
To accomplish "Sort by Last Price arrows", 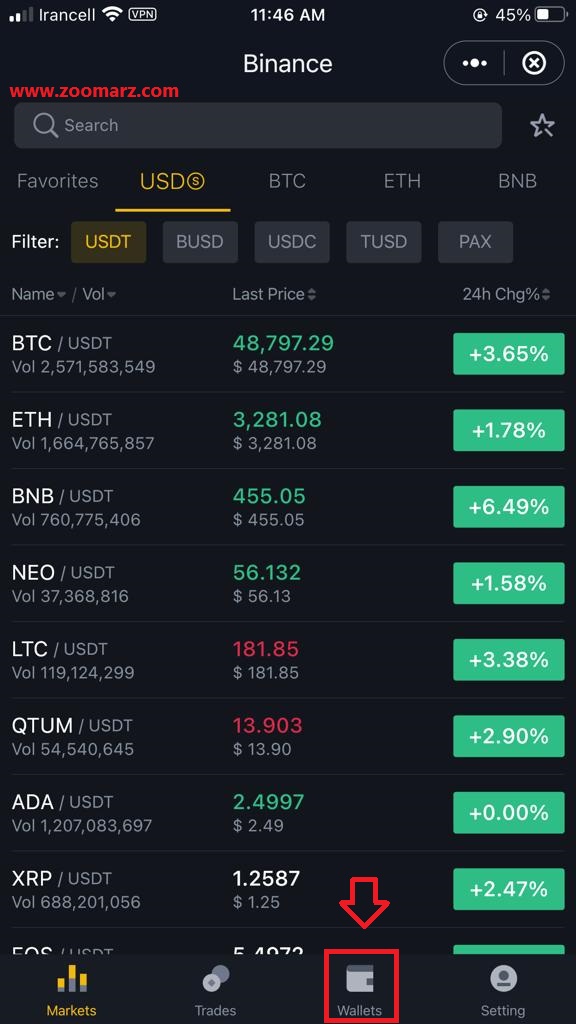I will (x=312, y=295).
